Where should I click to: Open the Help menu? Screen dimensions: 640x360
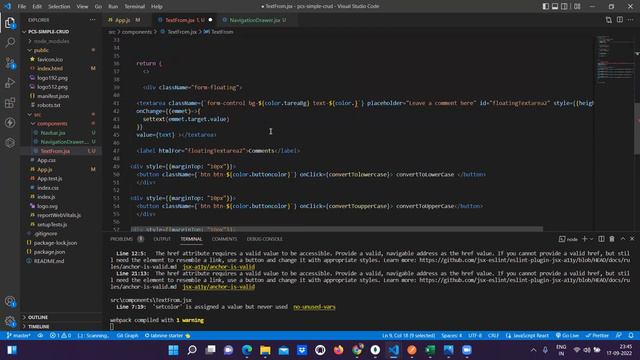(157, 7)
